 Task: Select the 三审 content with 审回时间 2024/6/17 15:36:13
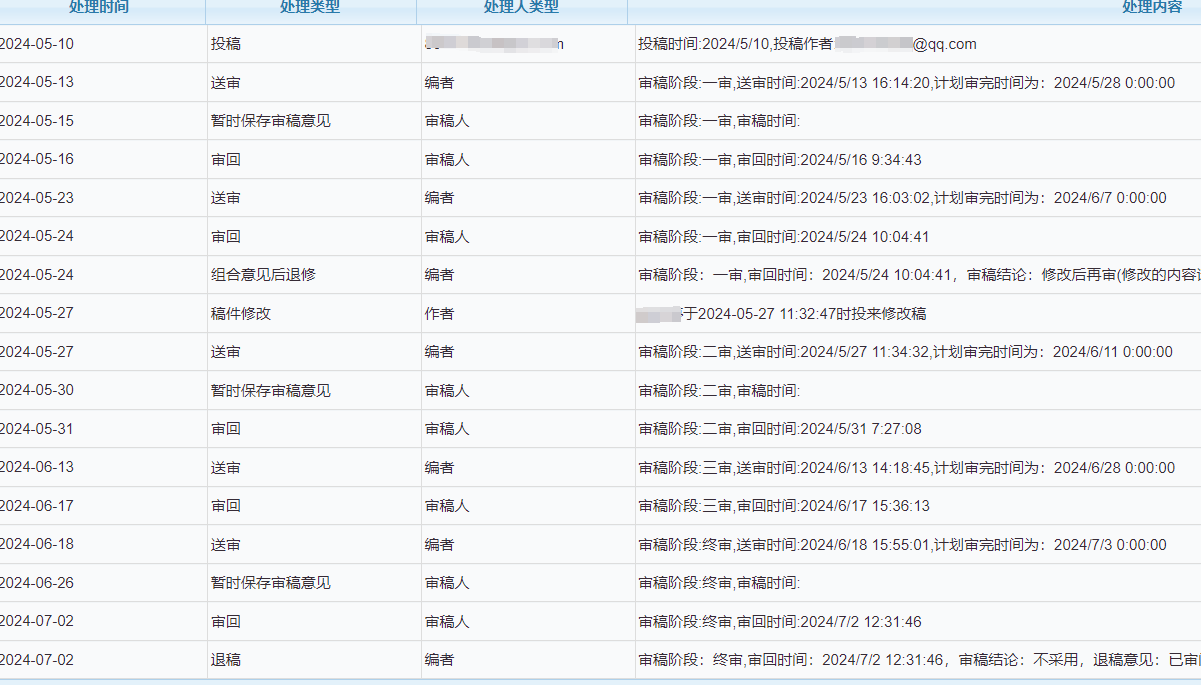tap(784, 506)
